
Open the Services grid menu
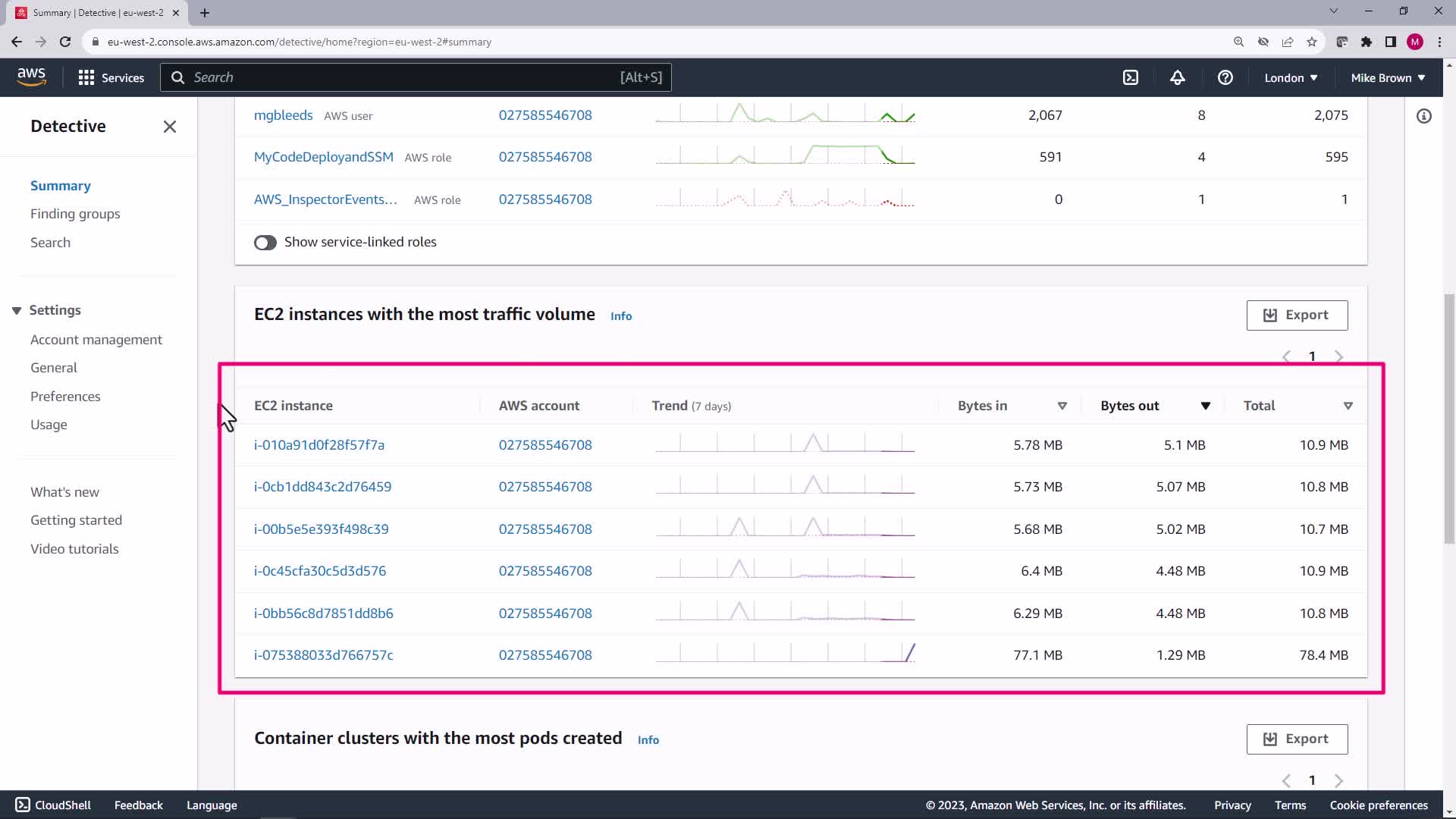111,77
